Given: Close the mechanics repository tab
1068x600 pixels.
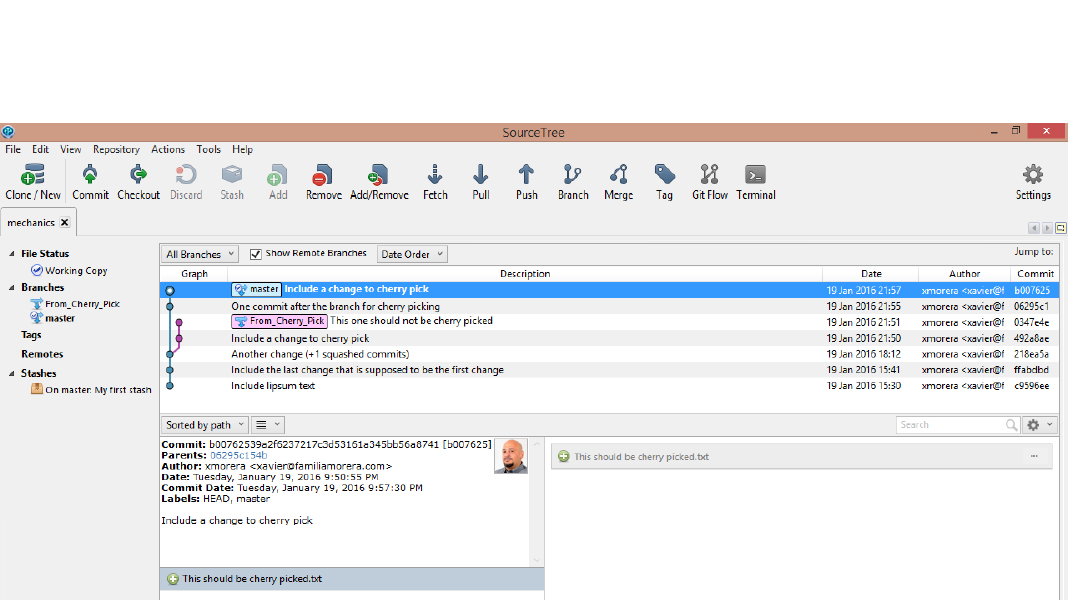Looking at the screenshot, I should coord(65,223).
